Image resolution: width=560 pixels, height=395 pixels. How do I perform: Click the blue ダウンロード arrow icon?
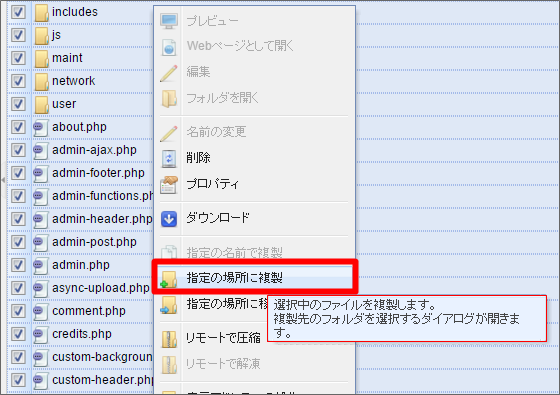coord(169,219)
